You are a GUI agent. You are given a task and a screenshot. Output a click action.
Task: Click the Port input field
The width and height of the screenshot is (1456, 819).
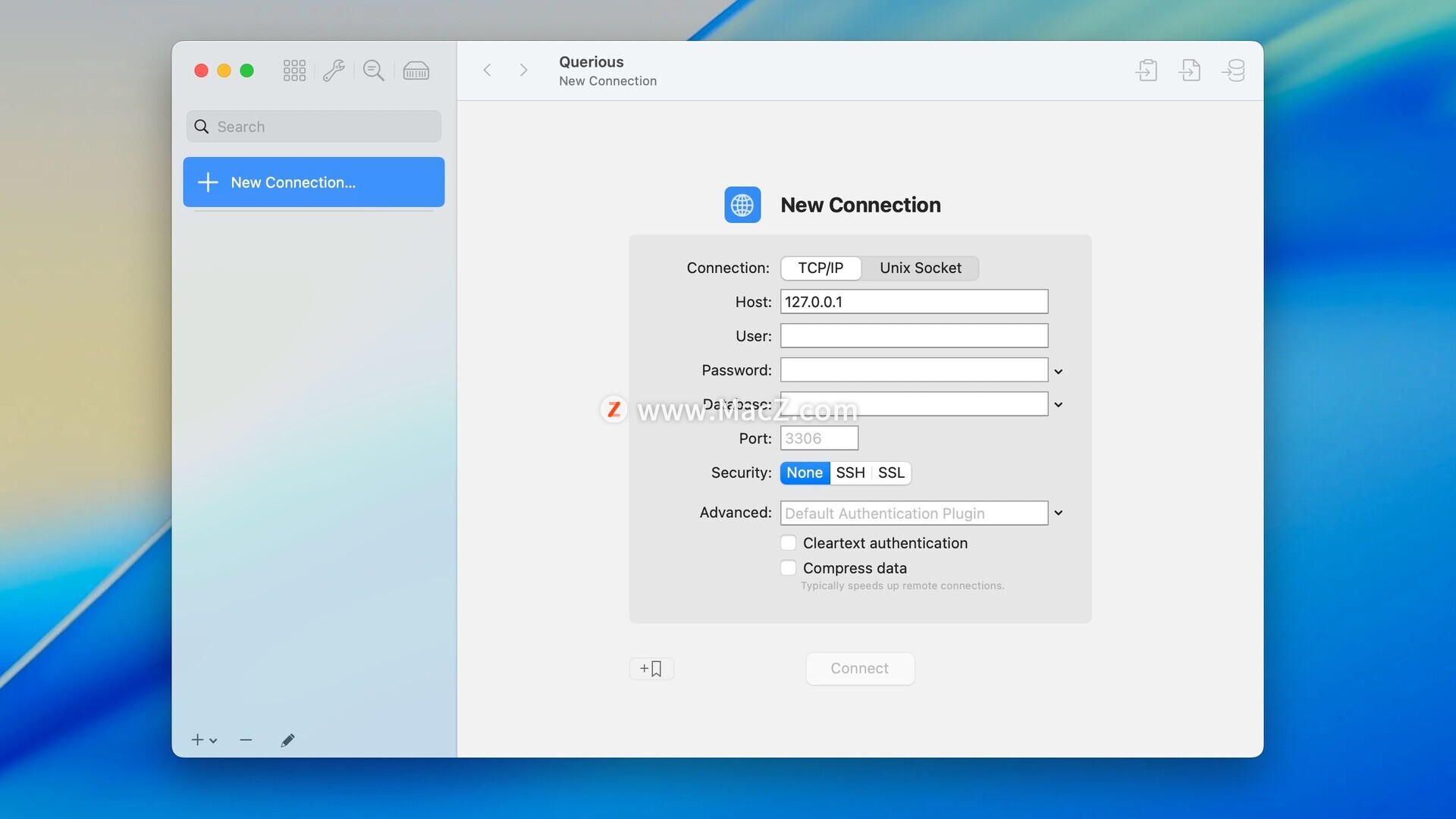pos(819,438)
